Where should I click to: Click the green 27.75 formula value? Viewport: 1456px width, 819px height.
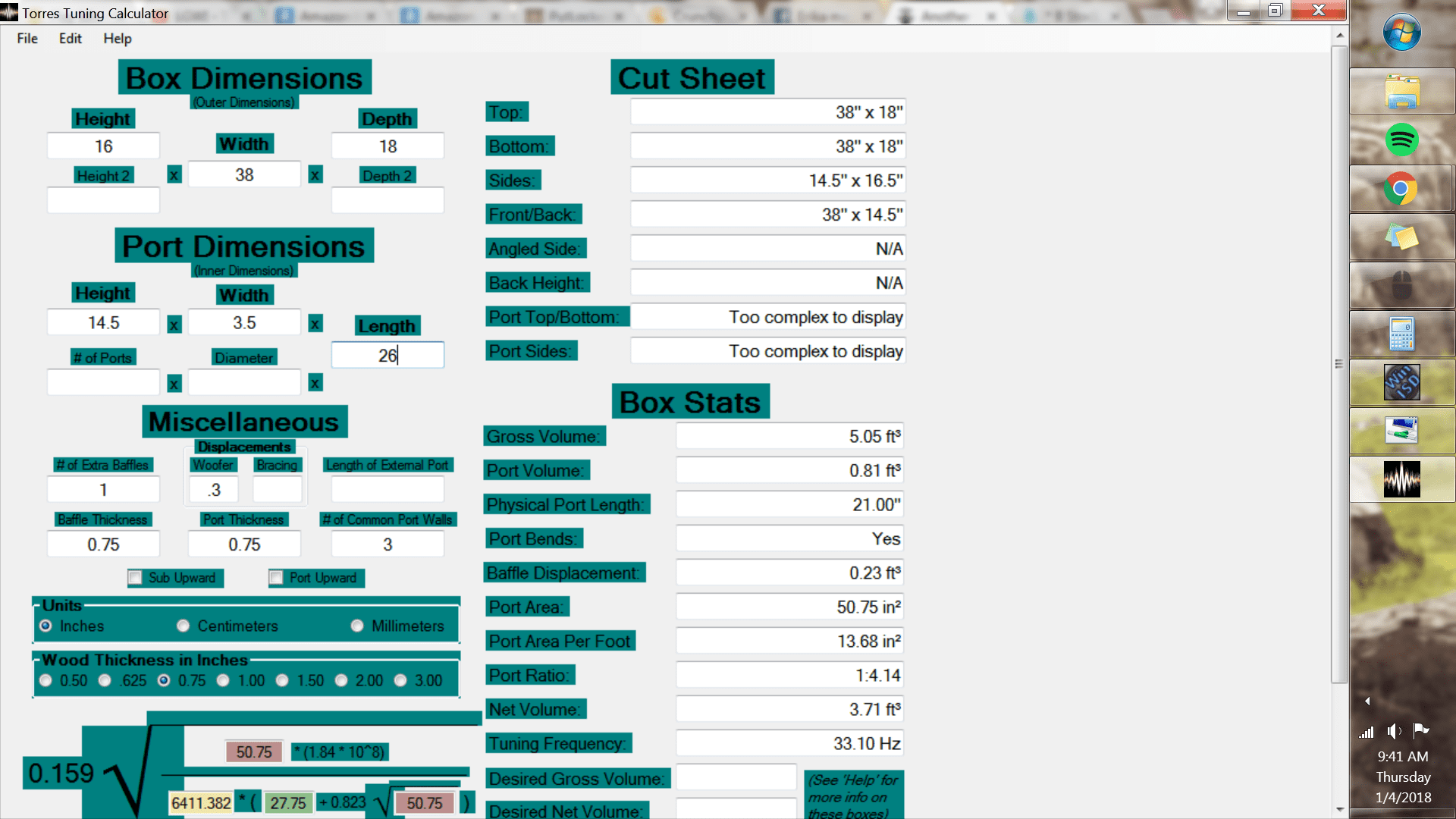click(288, 803)
